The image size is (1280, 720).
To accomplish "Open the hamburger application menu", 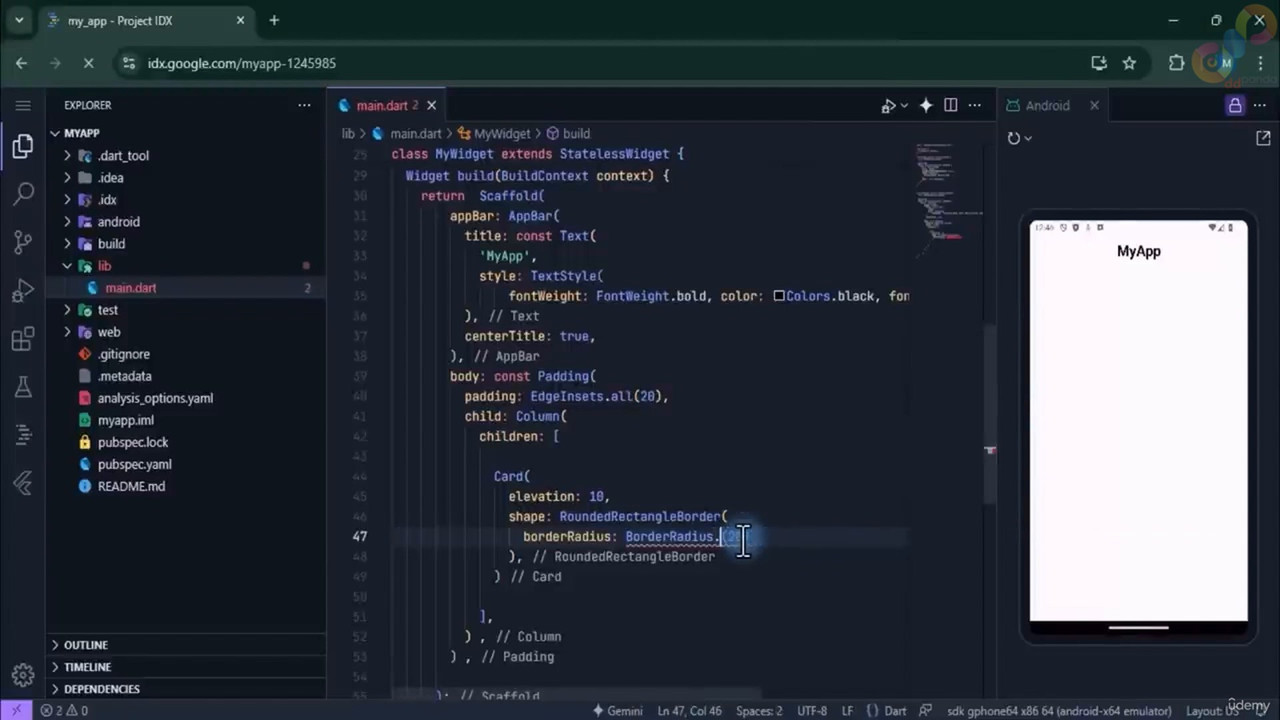I will (23, 105).
